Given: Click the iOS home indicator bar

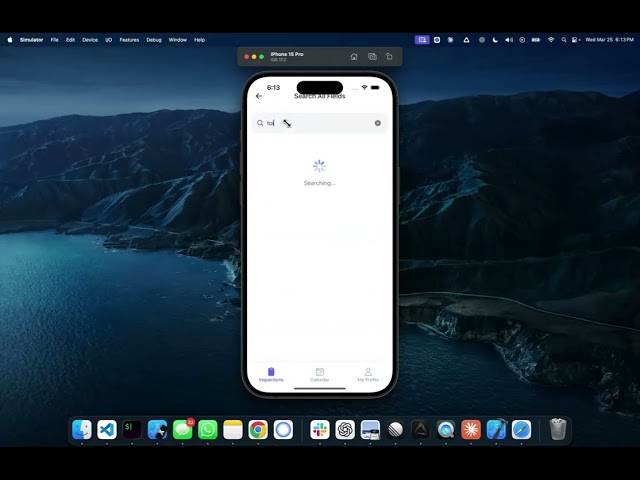Looking at the screenshot, I should pyautogui.click(x=320, y=389).
